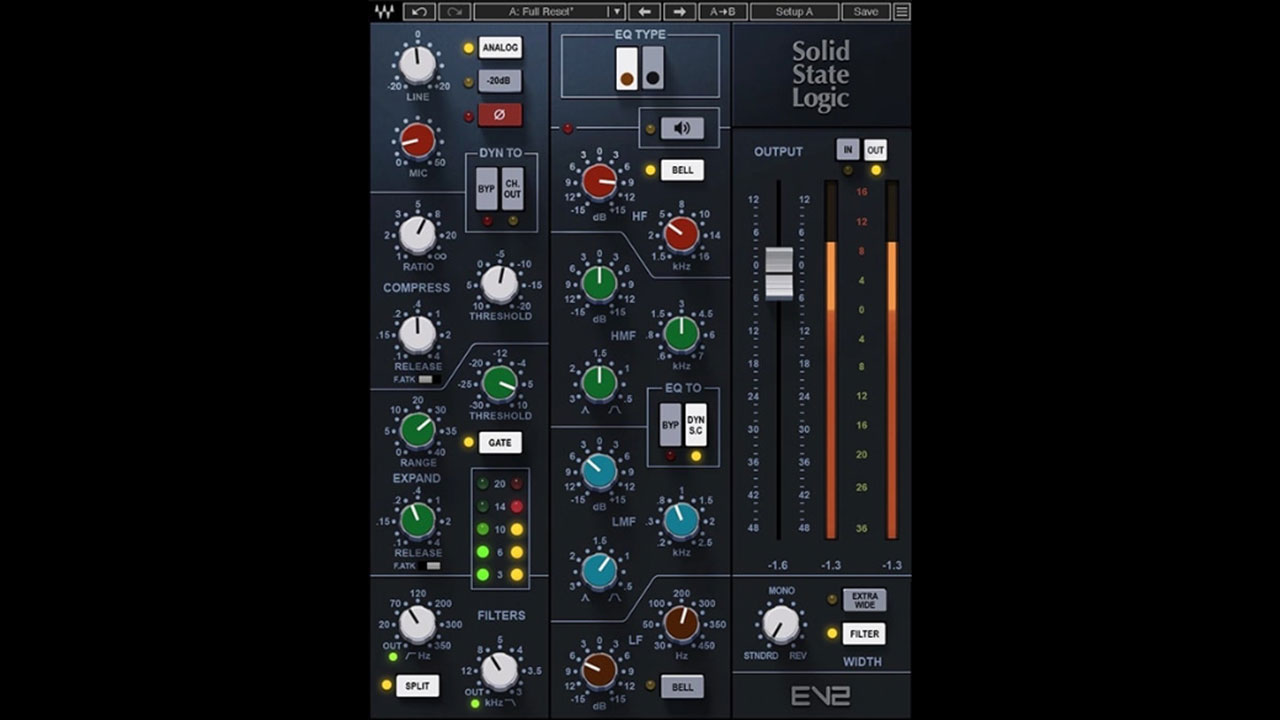
Task: Switch meters to IN
Action: [848, 150]
